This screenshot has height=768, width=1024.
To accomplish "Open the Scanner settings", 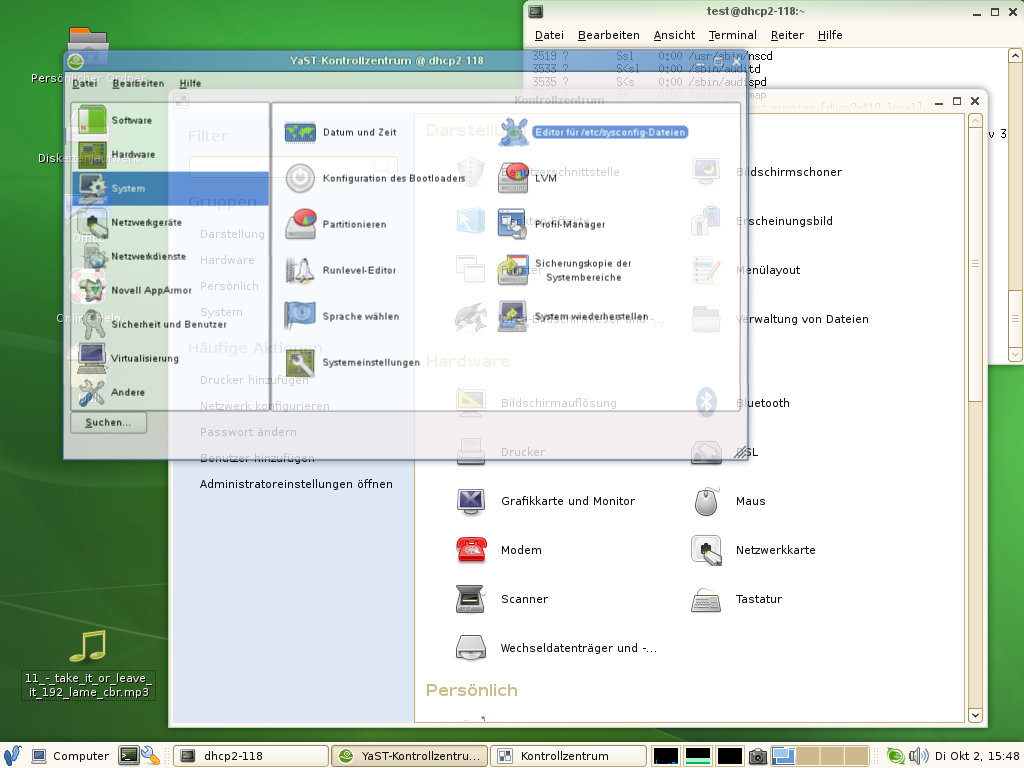I will point(524,599).
